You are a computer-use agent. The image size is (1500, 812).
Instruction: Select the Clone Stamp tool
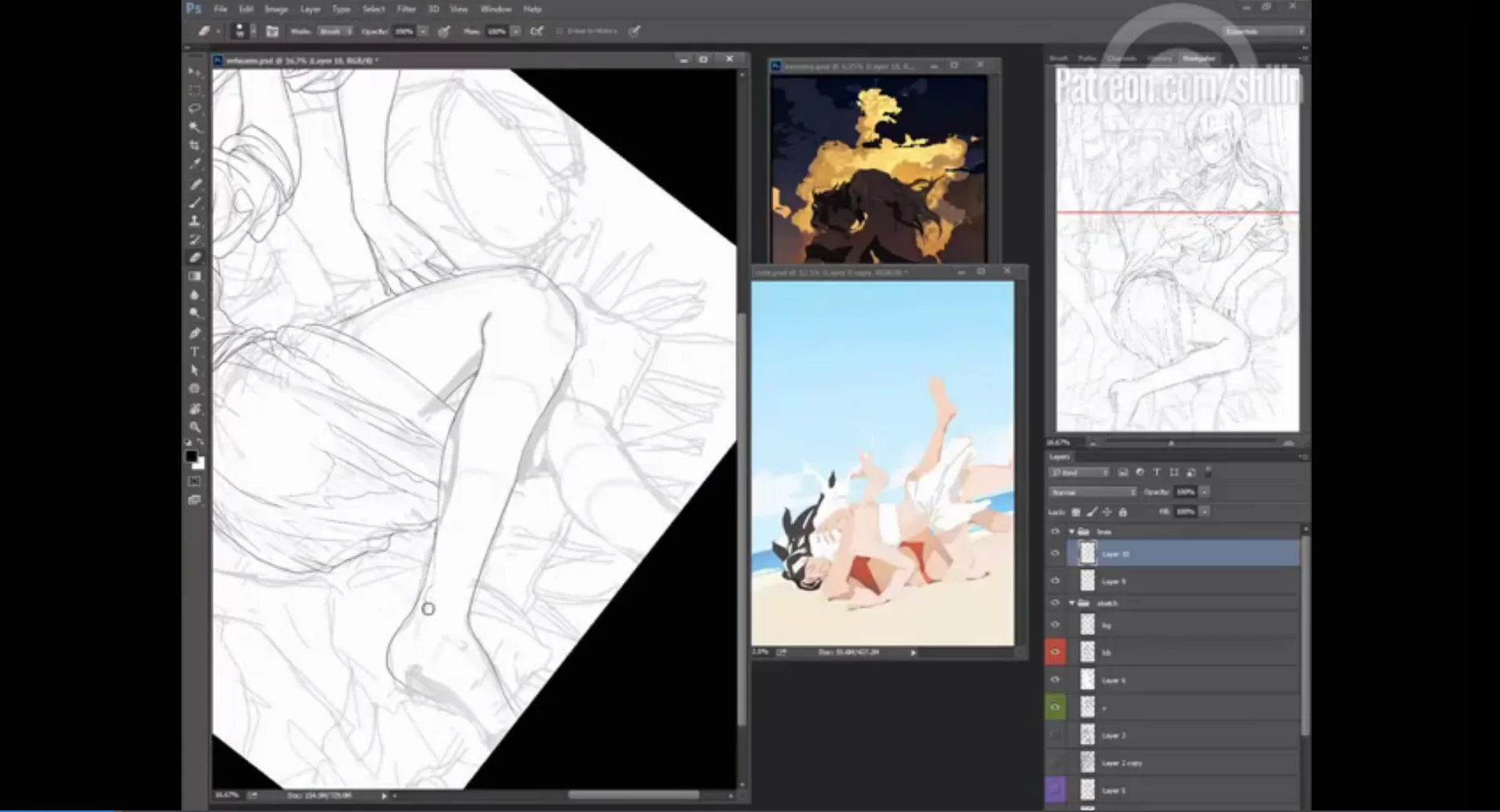click(195, 221)
